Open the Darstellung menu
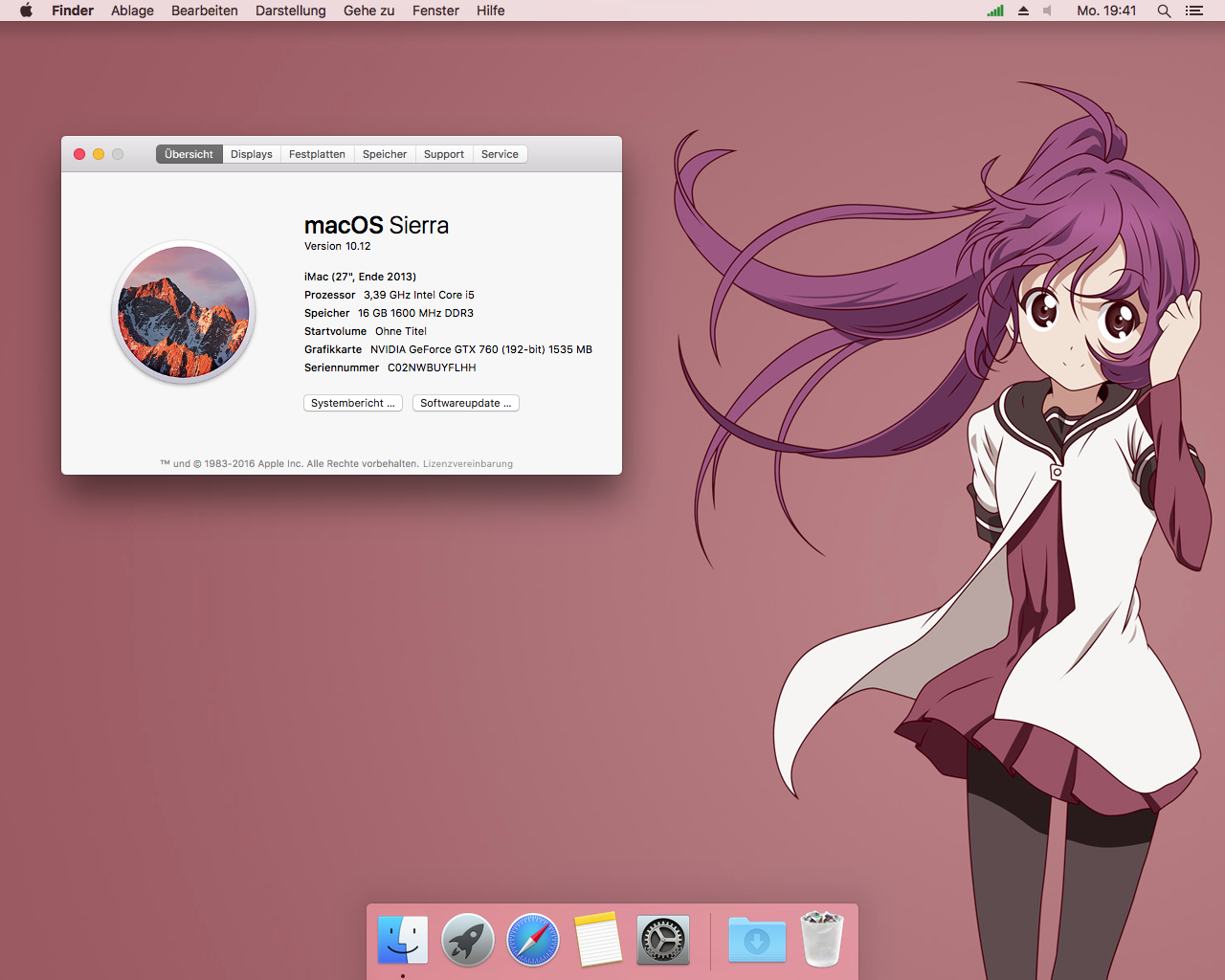This screenshot has height=980, width=1225. pos(290,11)
